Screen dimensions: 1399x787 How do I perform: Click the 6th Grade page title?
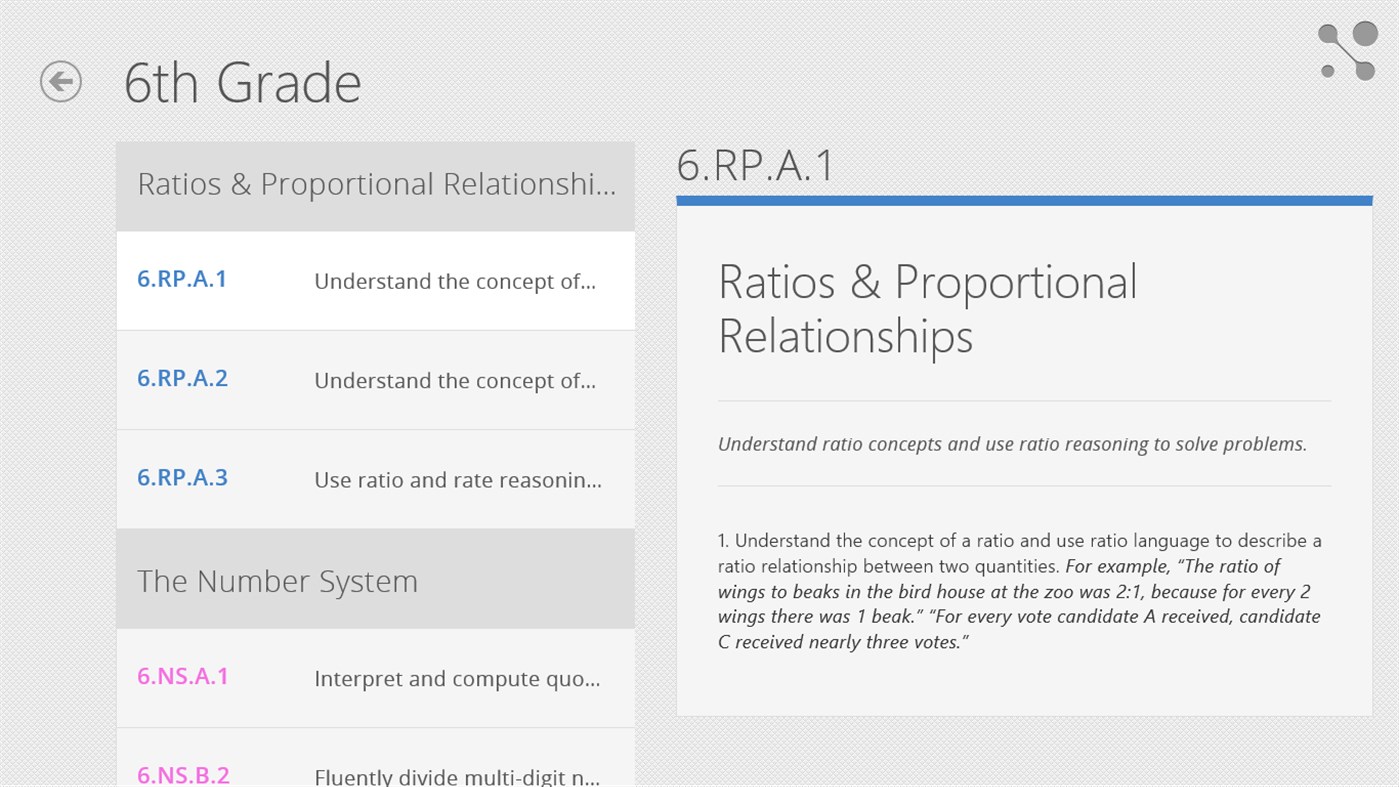[x=242, y=83]
